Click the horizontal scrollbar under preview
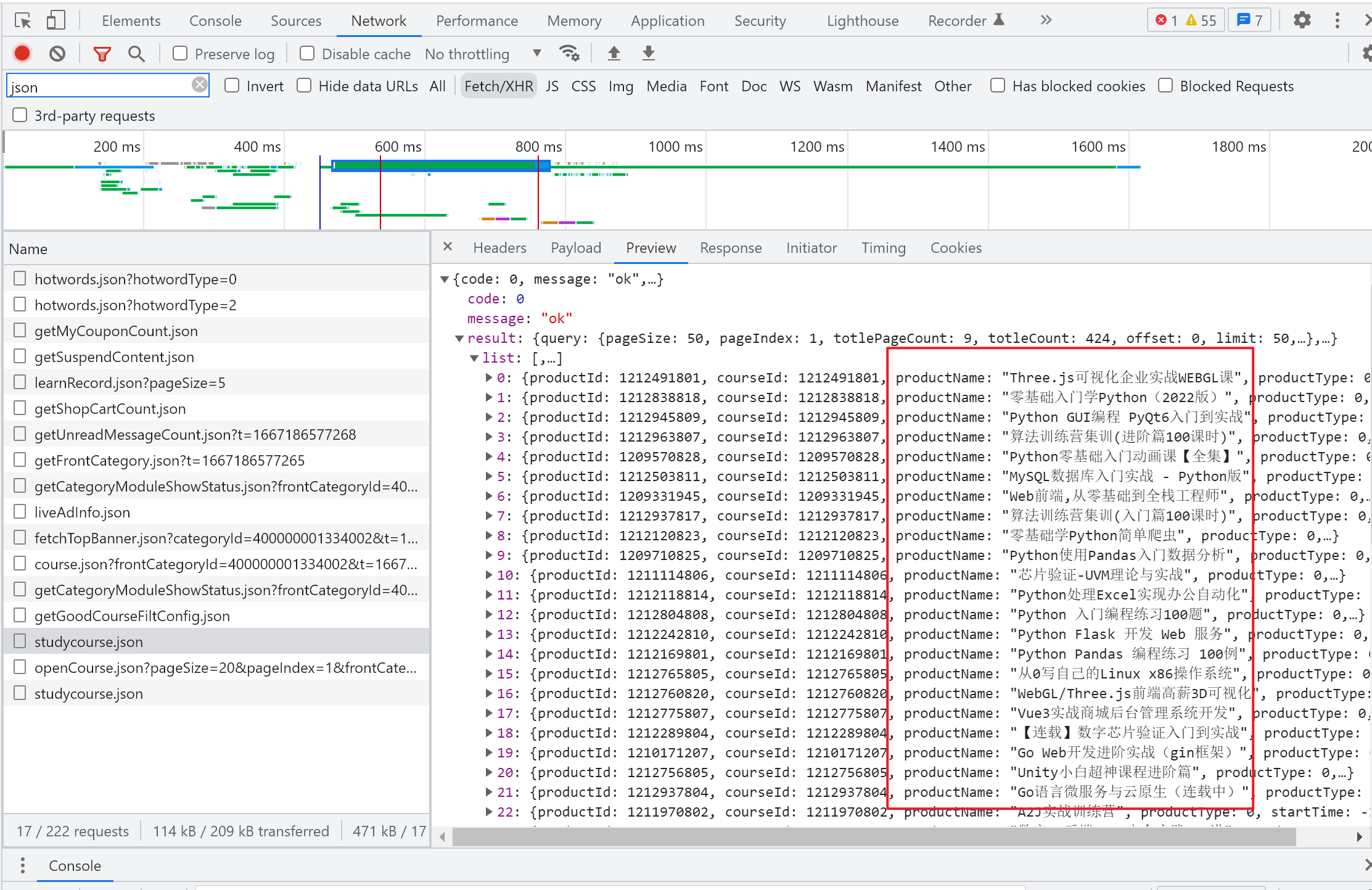Viewport: 1372px width, 890px height. 873,837
